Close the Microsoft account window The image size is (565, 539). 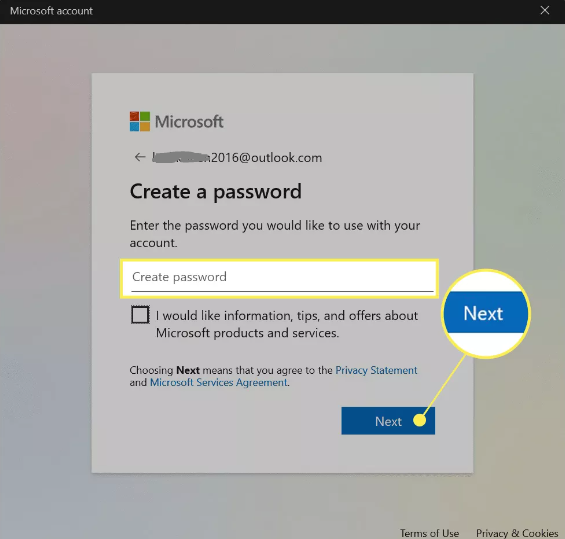tap(545, 10)
